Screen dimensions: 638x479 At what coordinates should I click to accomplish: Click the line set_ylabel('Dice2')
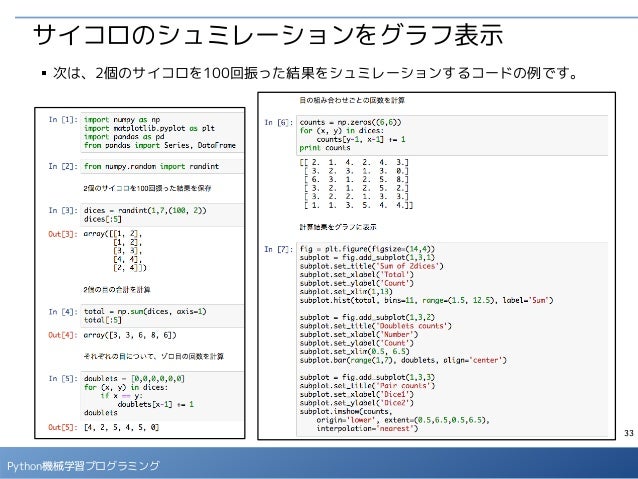(357, 403)
